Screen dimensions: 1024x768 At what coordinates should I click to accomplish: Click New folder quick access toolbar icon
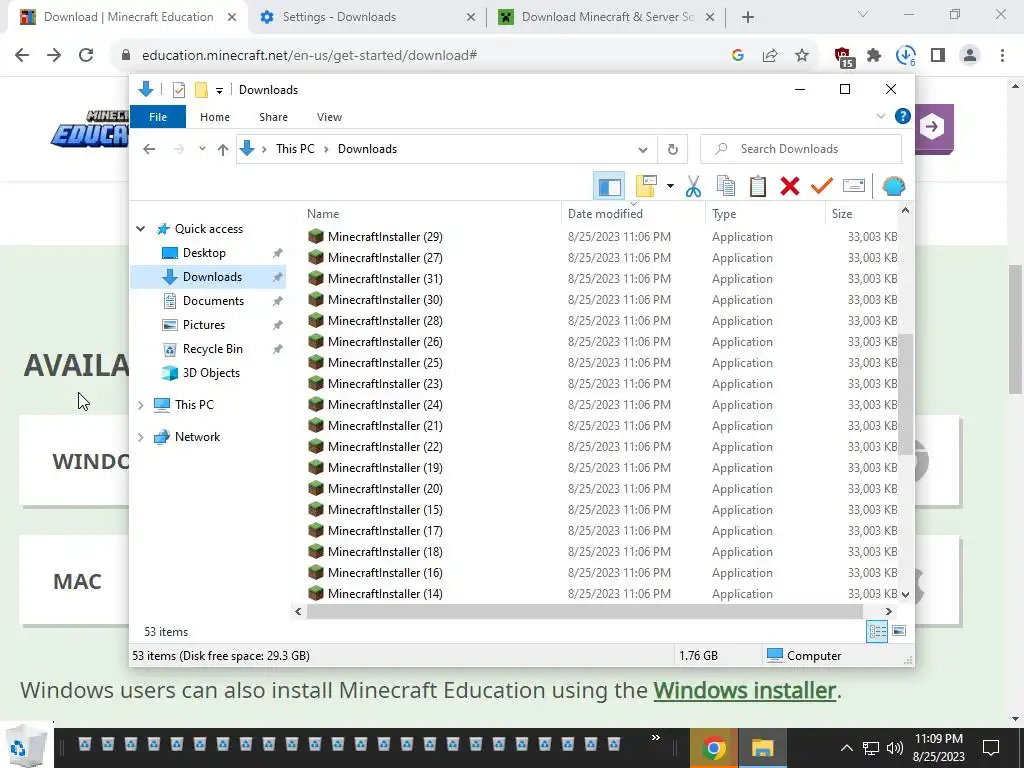click(201, 90)
